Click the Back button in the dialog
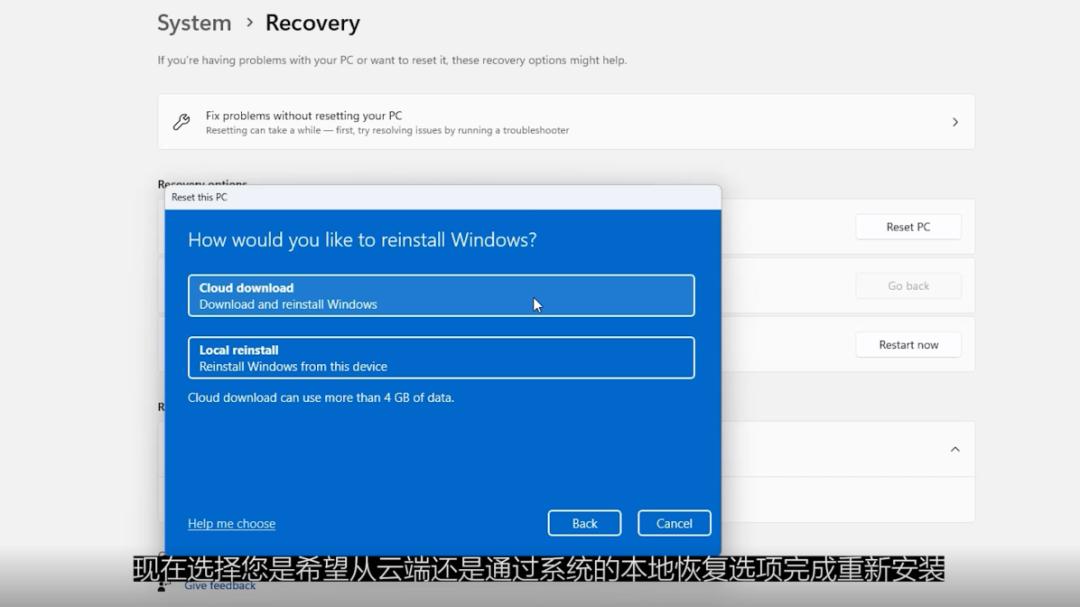 coord(584,522)
